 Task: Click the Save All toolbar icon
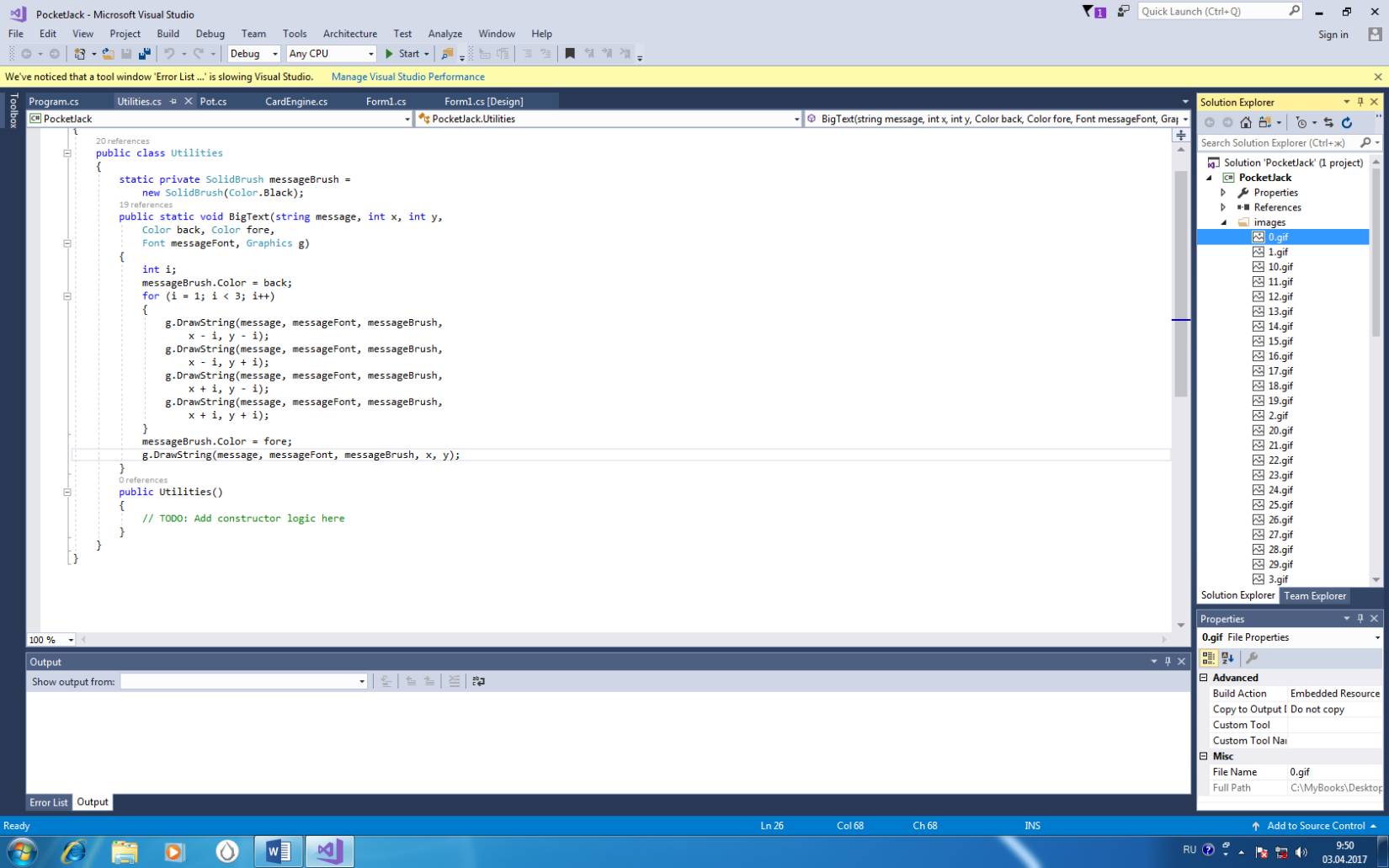click(x=145, y=54)
